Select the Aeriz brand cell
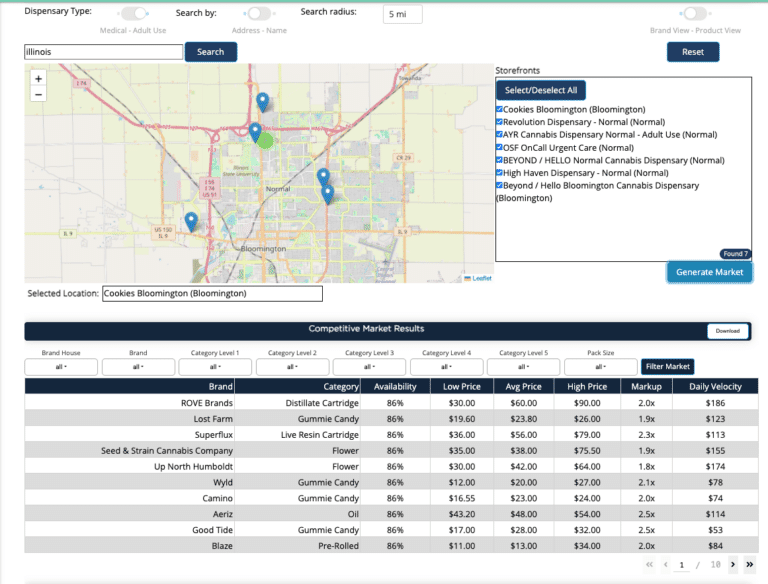The image size is (768, 584). coord(130,514)
